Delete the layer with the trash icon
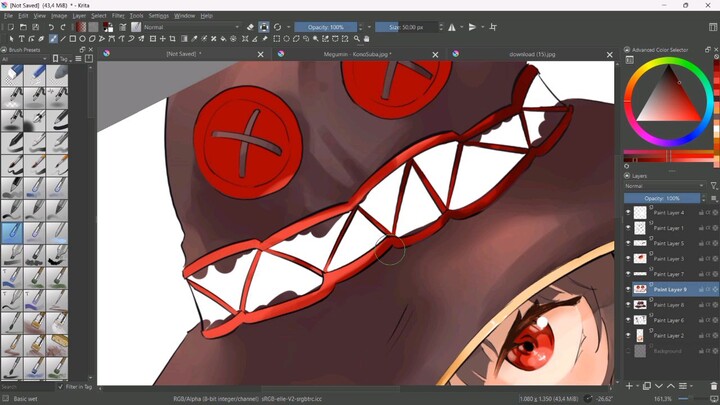Image resolution: width=720 pixels, height=405 pixels. (714, 386)
